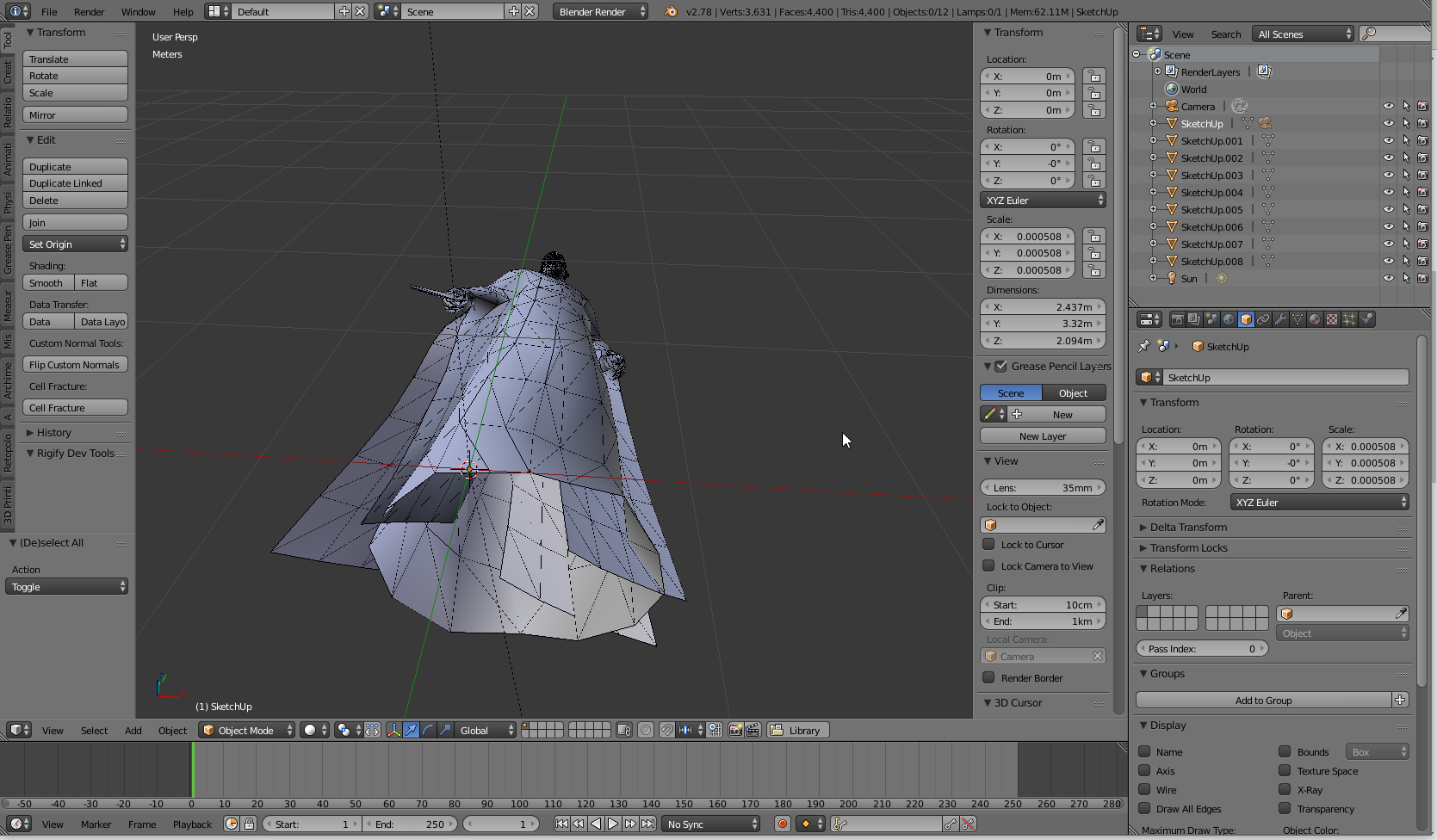Enable the Render Border checkbox

pos(988,677)
